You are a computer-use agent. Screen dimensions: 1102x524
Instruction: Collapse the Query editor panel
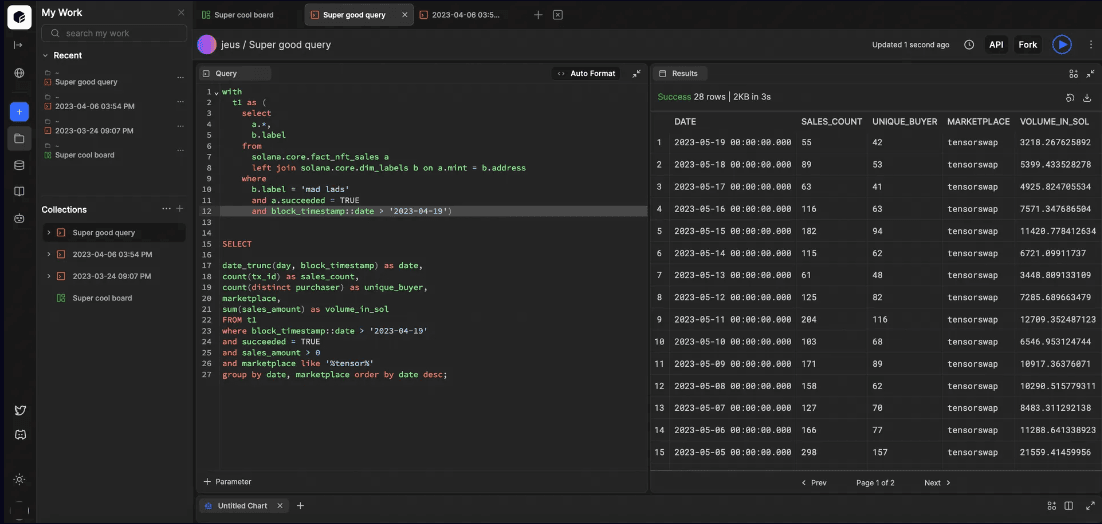[636, 74]
